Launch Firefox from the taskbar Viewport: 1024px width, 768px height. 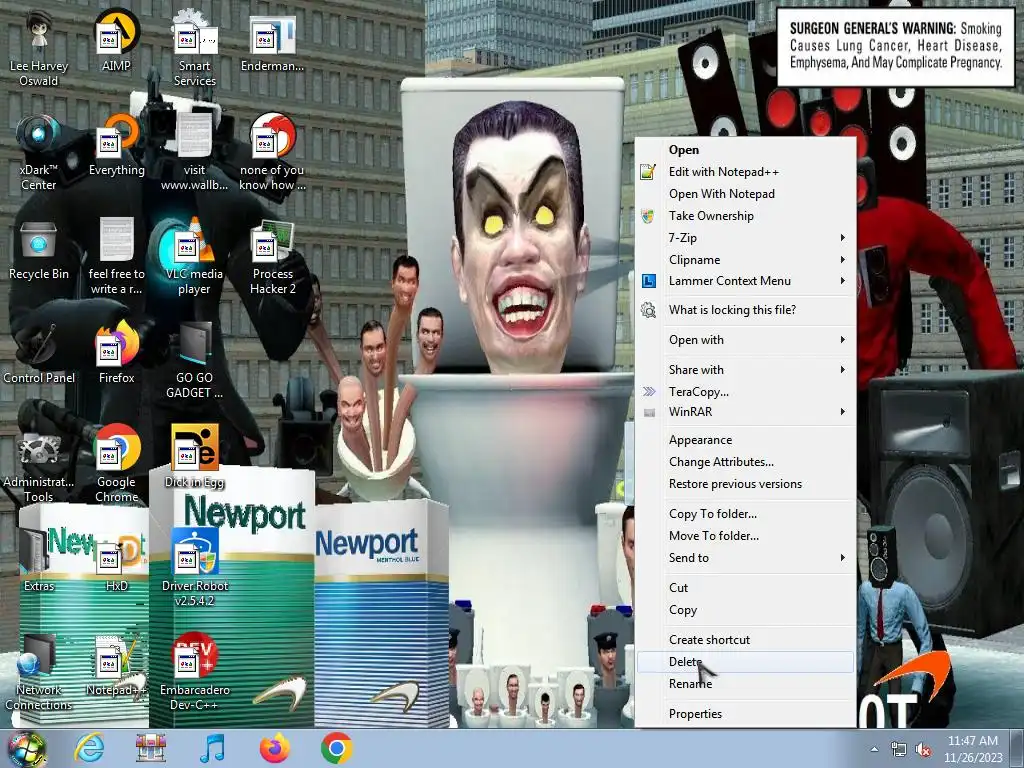point(274,748)
